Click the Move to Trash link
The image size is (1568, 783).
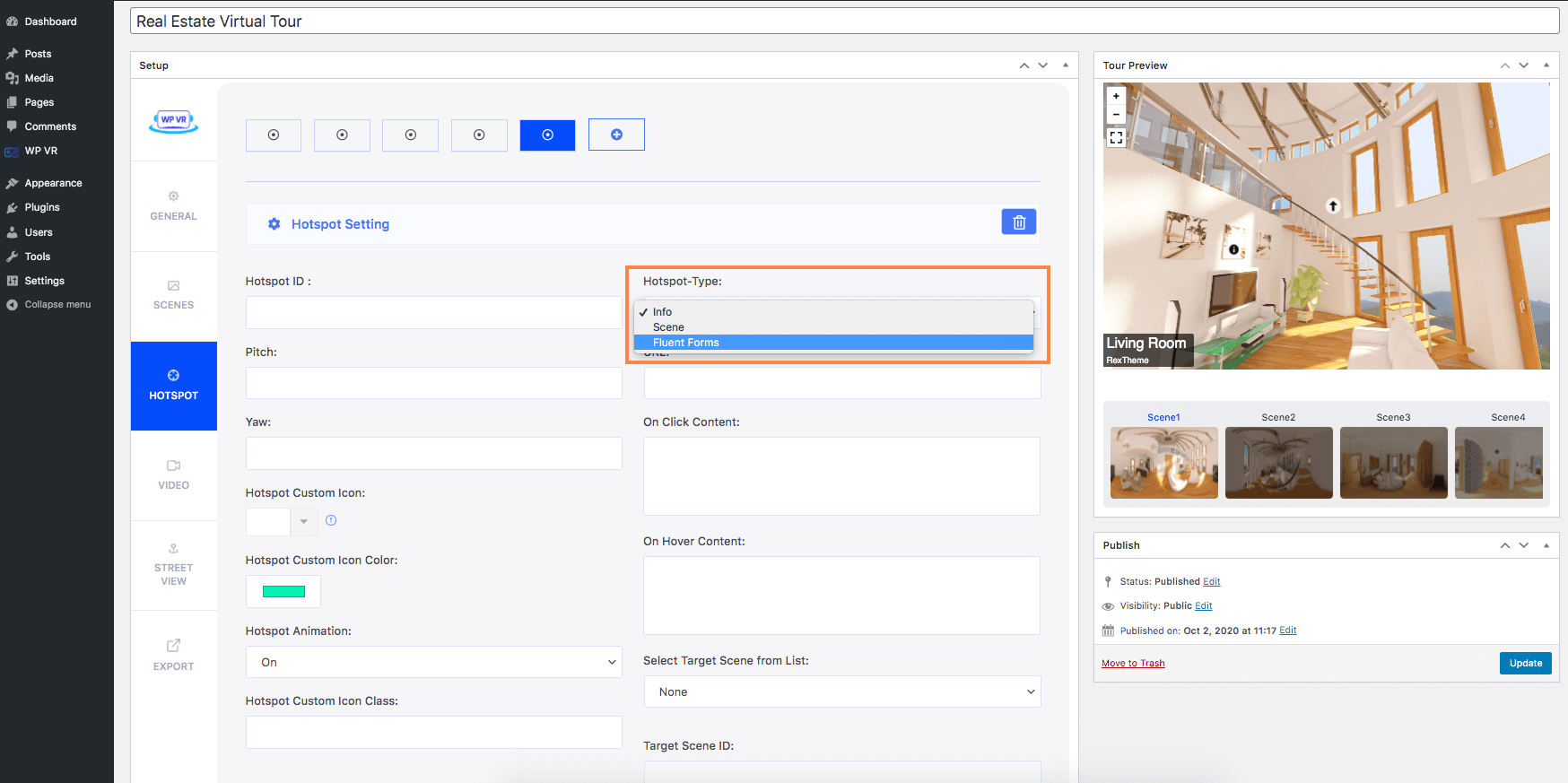[x=1133, y=664]
